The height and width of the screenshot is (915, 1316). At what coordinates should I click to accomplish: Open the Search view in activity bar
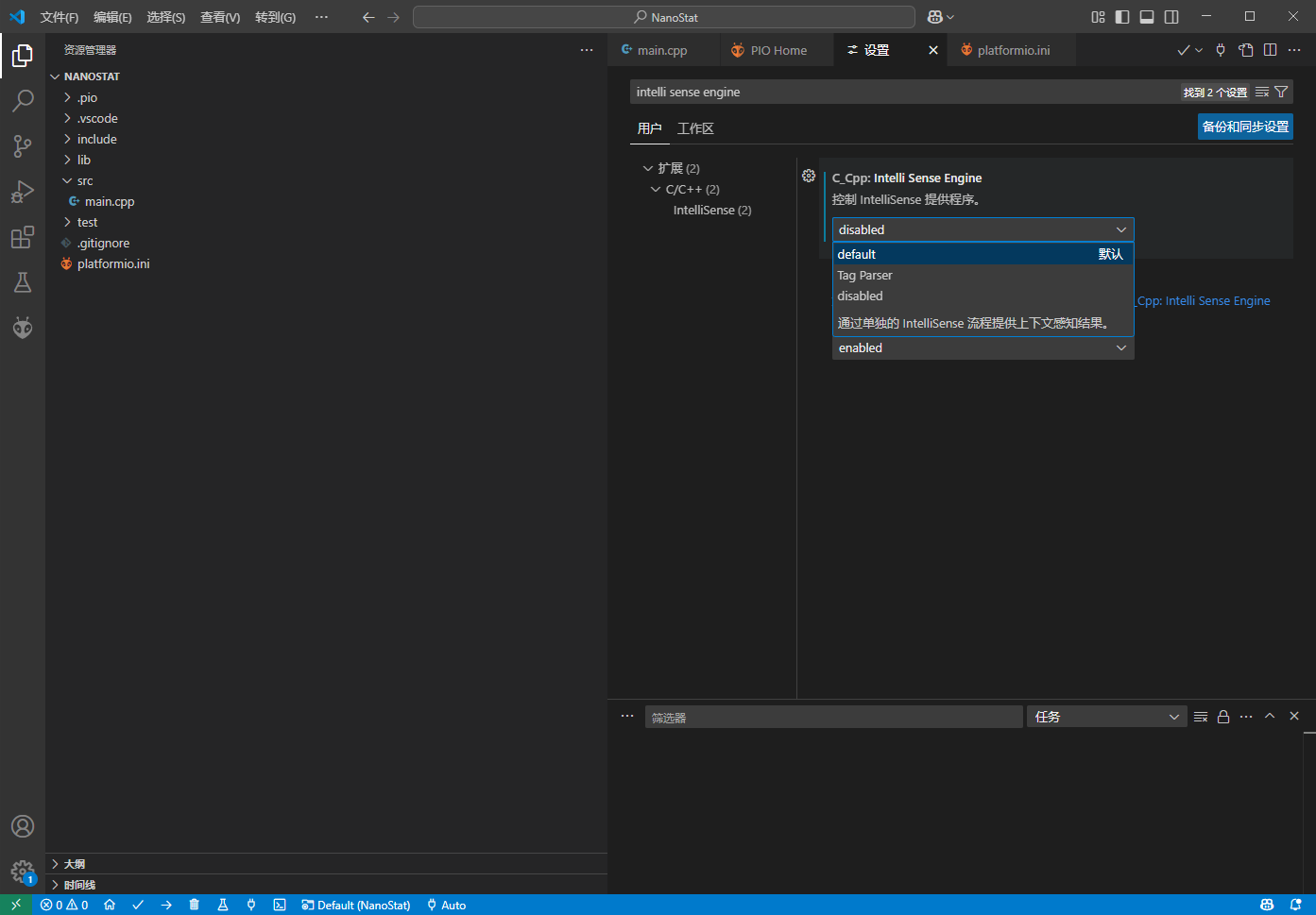[x=23, y=100]
